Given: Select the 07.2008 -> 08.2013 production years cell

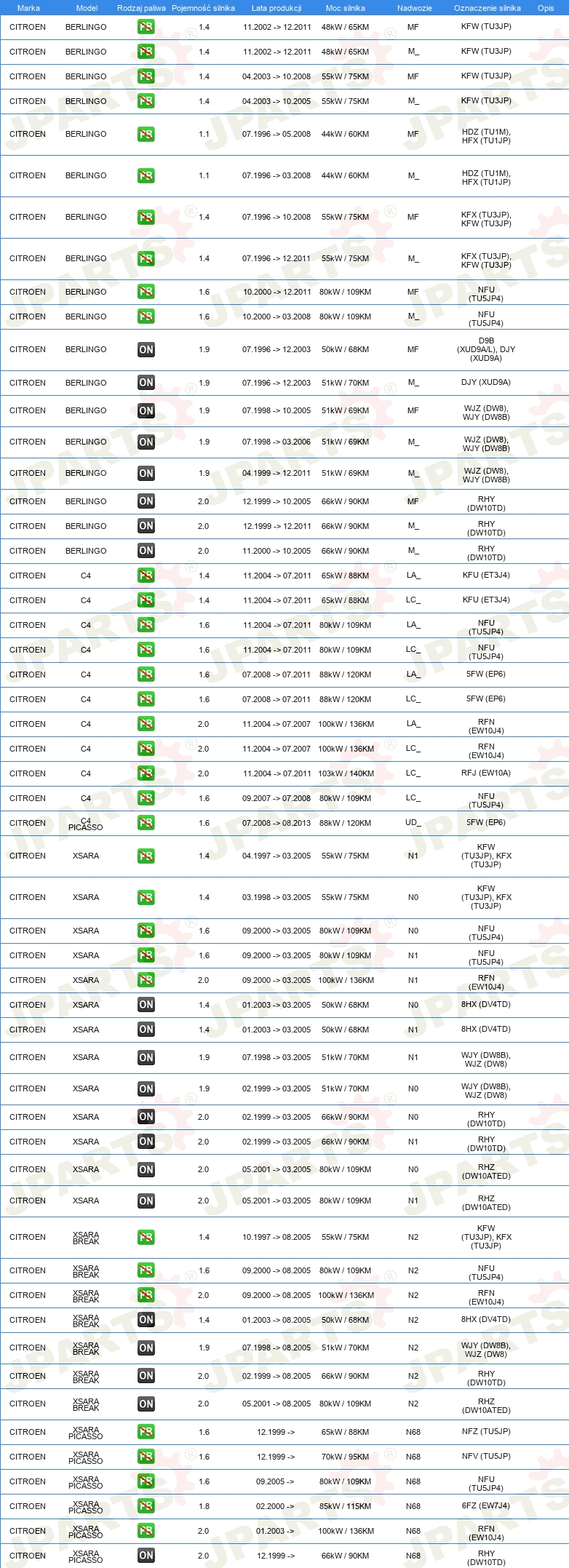Looking at the screenshot, I should tap(276, 823).
